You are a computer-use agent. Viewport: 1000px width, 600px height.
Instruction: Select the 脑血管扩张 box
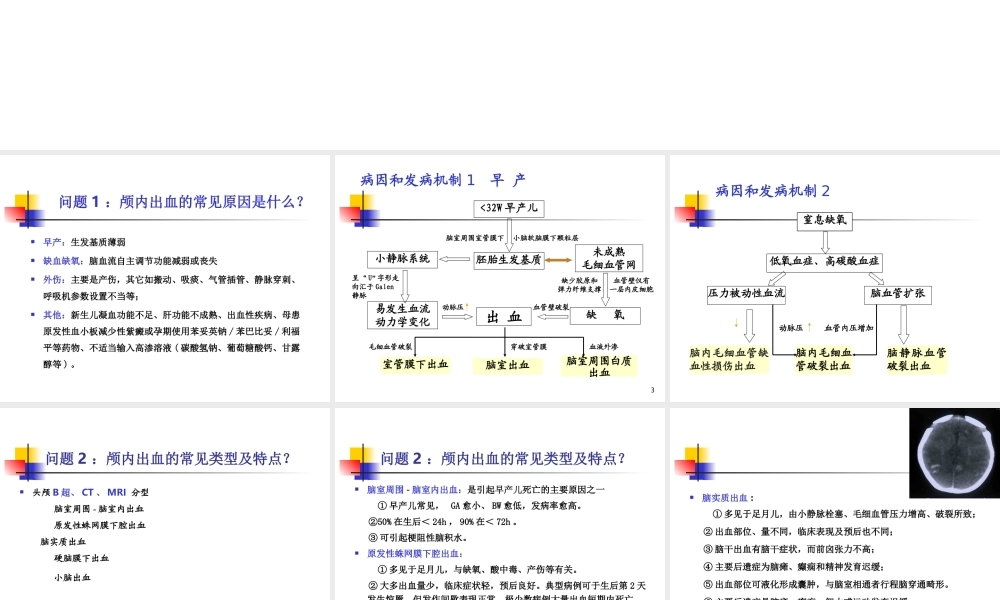(898, 295)
